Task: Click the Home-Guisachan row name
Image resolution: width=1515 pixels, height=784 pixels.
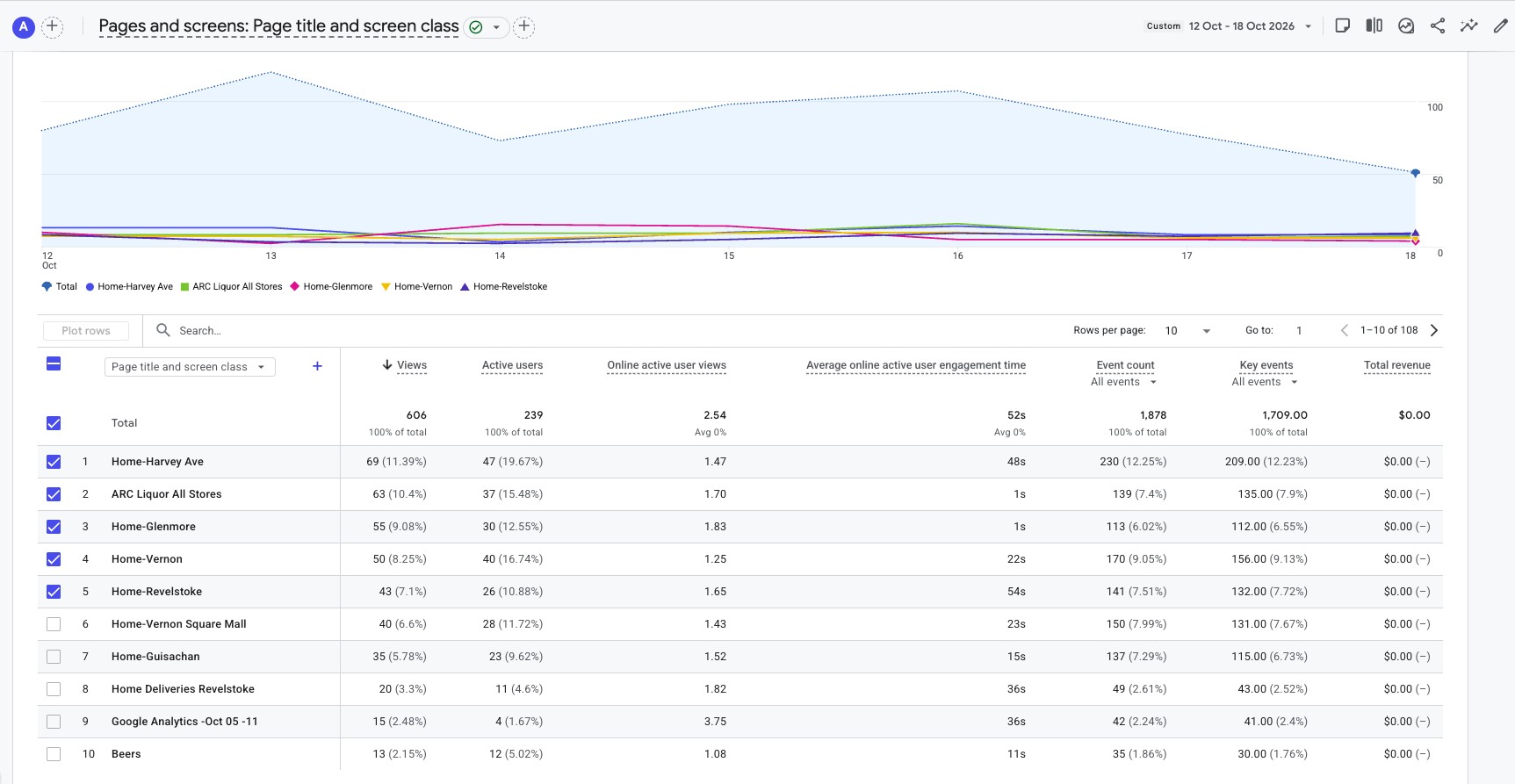Action: click(155, 657)
